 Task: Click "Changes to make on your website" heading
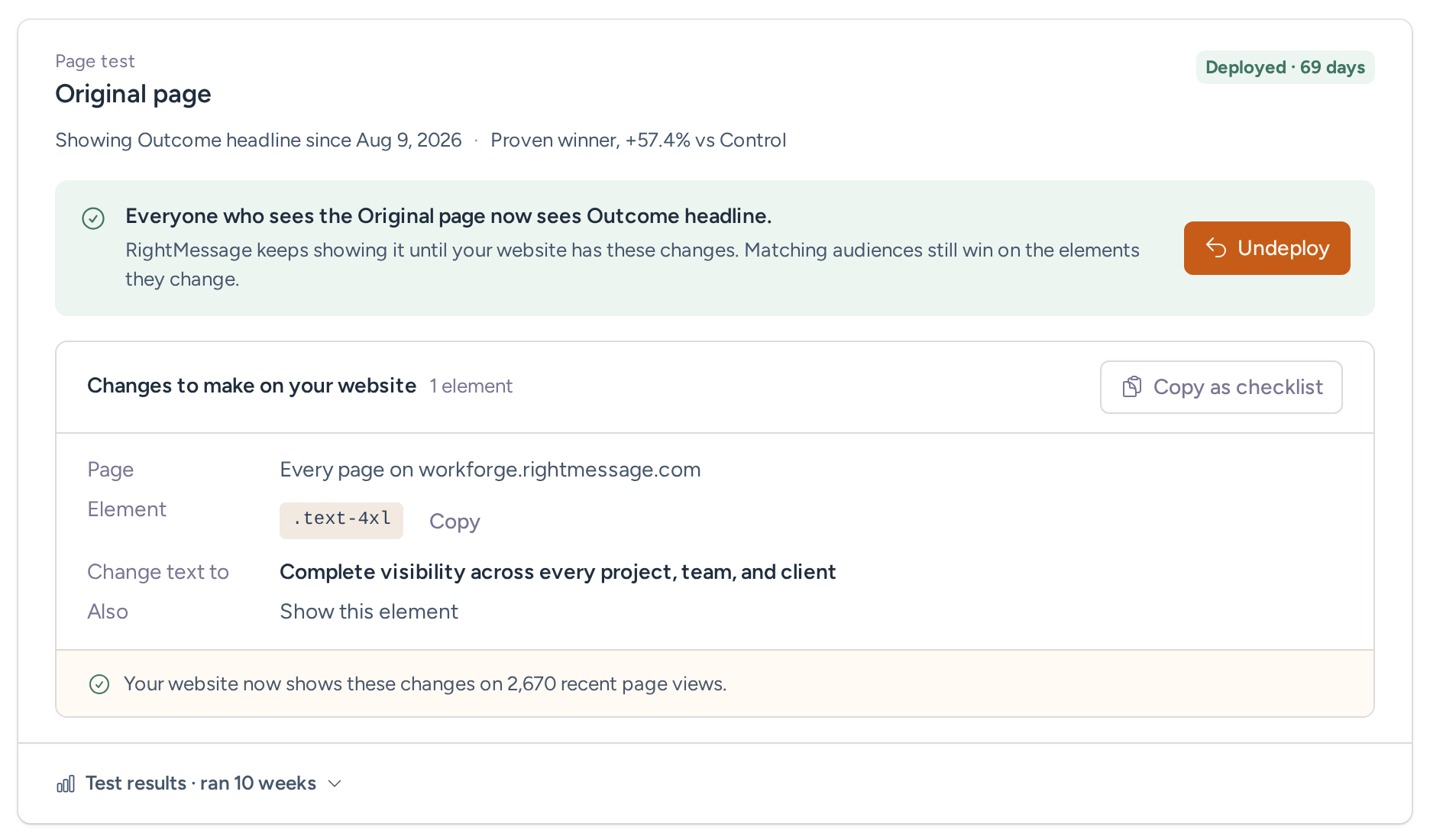click(x=251, y=386)
